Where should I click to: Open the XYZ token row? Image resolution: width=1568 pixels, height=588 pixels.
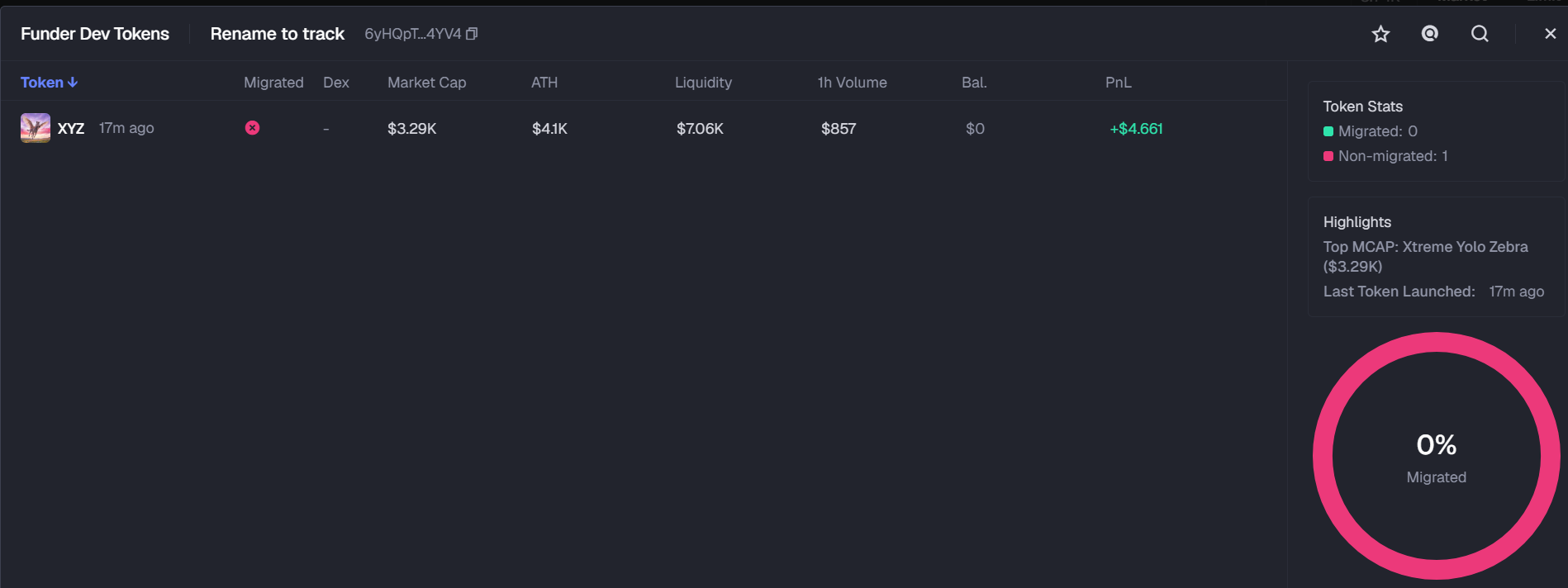tap(644, 128)
